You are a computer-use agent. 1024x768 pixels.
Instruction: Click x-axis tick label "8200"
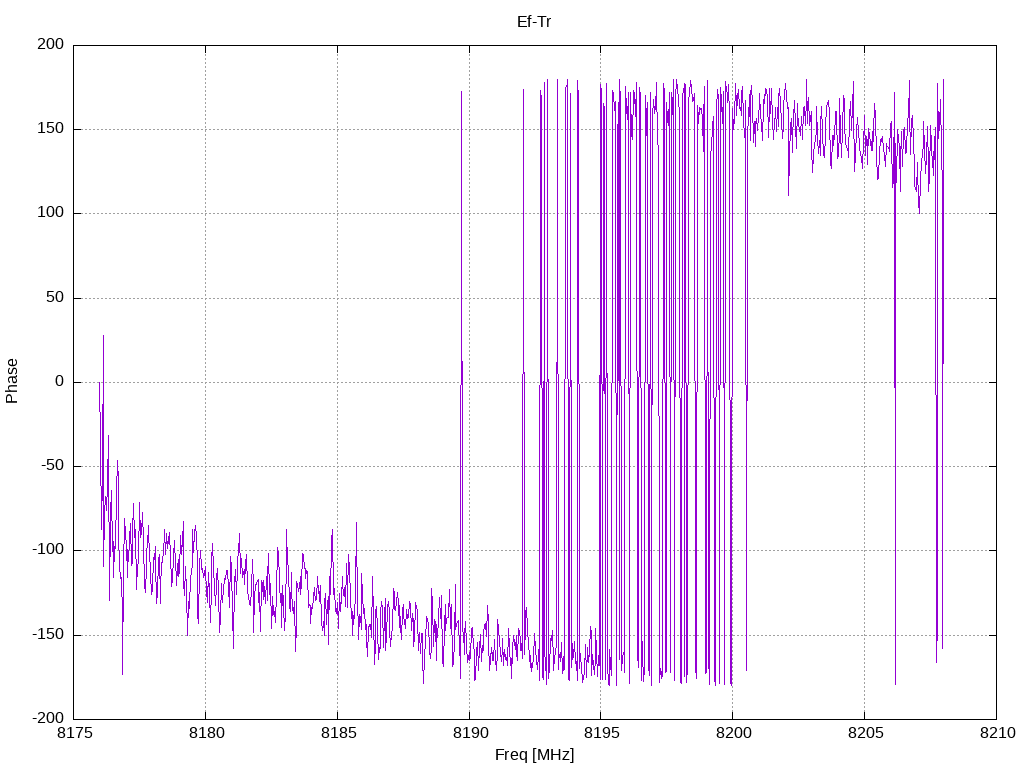(733, 733)
